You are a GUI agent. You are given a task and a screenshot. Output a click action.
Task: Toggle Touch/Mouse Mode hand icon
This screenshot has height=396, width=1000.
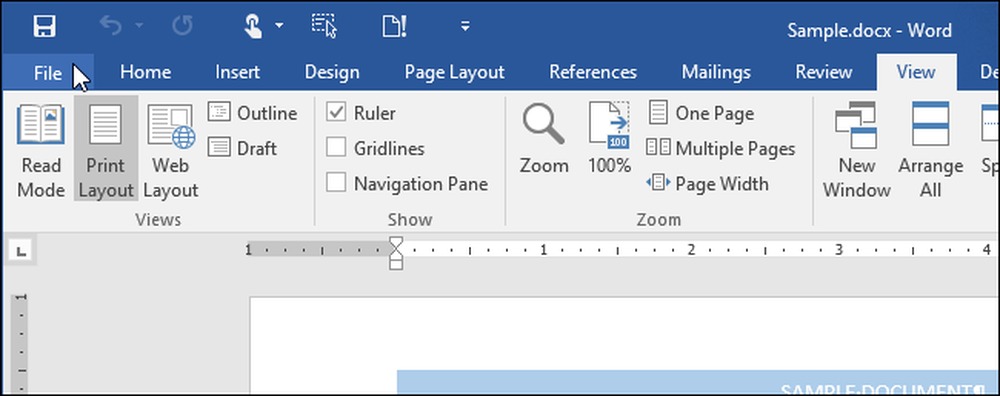[x=253, y=27]
